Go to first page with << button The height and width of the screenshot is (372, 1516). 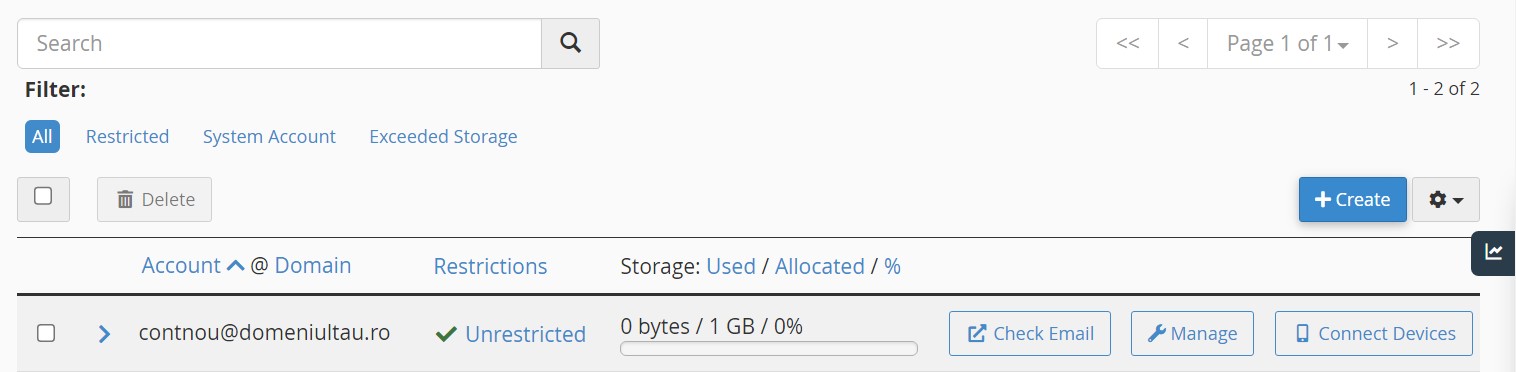click(x=1127, y=43)
